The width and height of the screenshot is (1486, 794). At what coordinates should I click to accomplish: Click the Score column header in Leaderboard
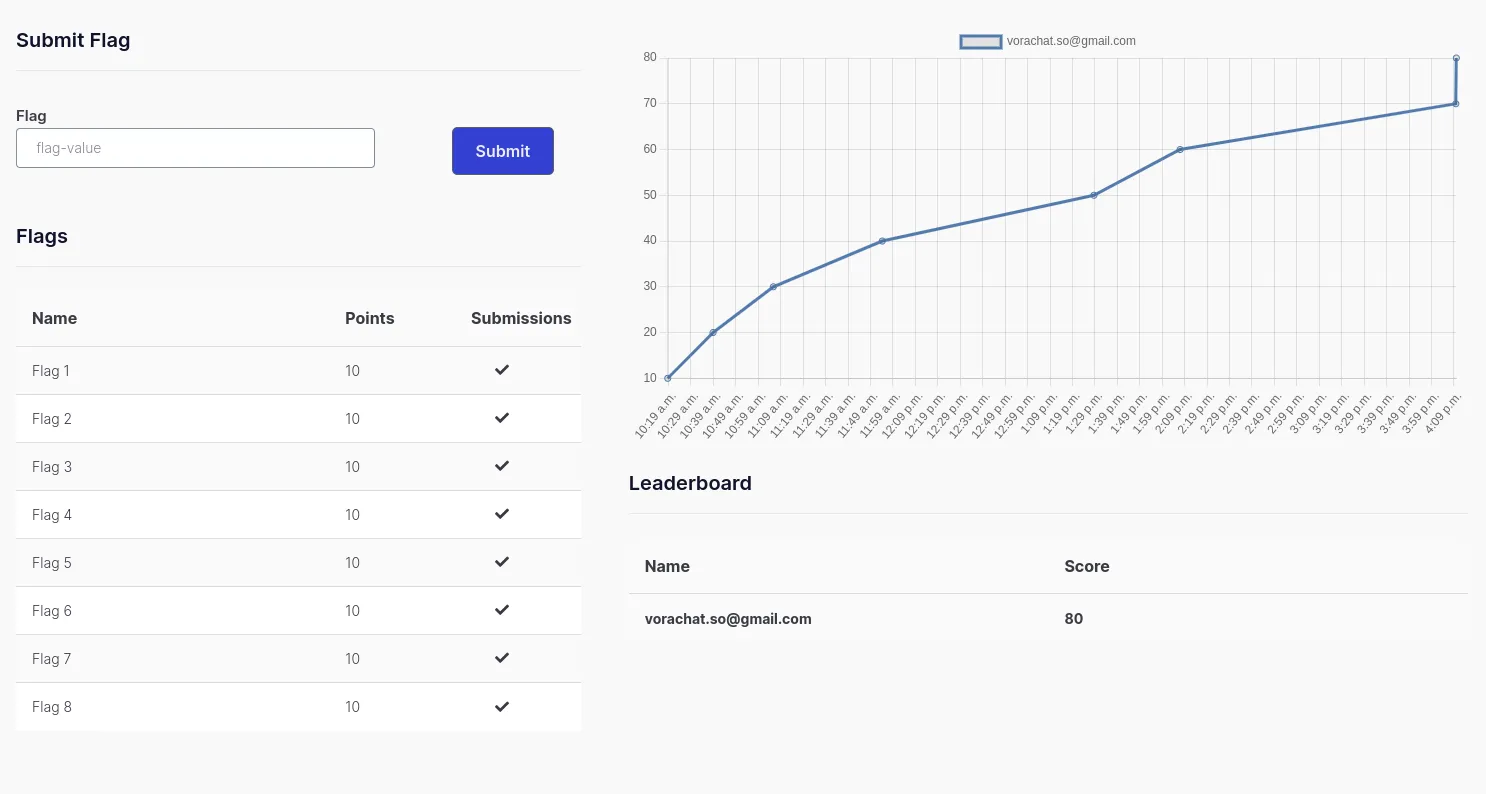[1086, 566]
